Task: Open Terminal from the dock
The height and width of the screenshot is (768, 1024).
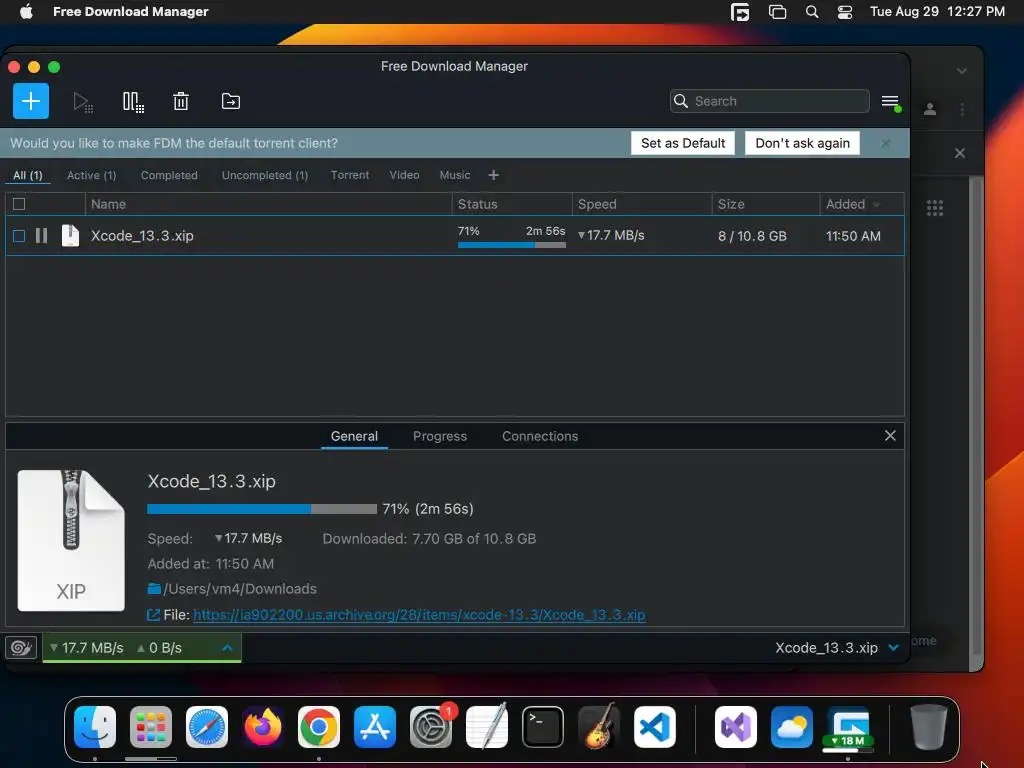Action: (543, 727)
